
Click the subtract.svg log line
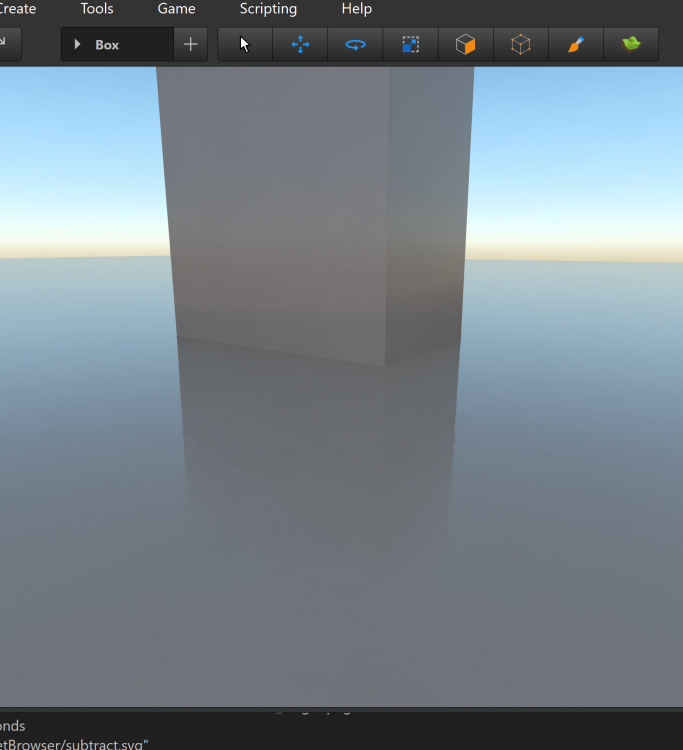pos(74,744)
